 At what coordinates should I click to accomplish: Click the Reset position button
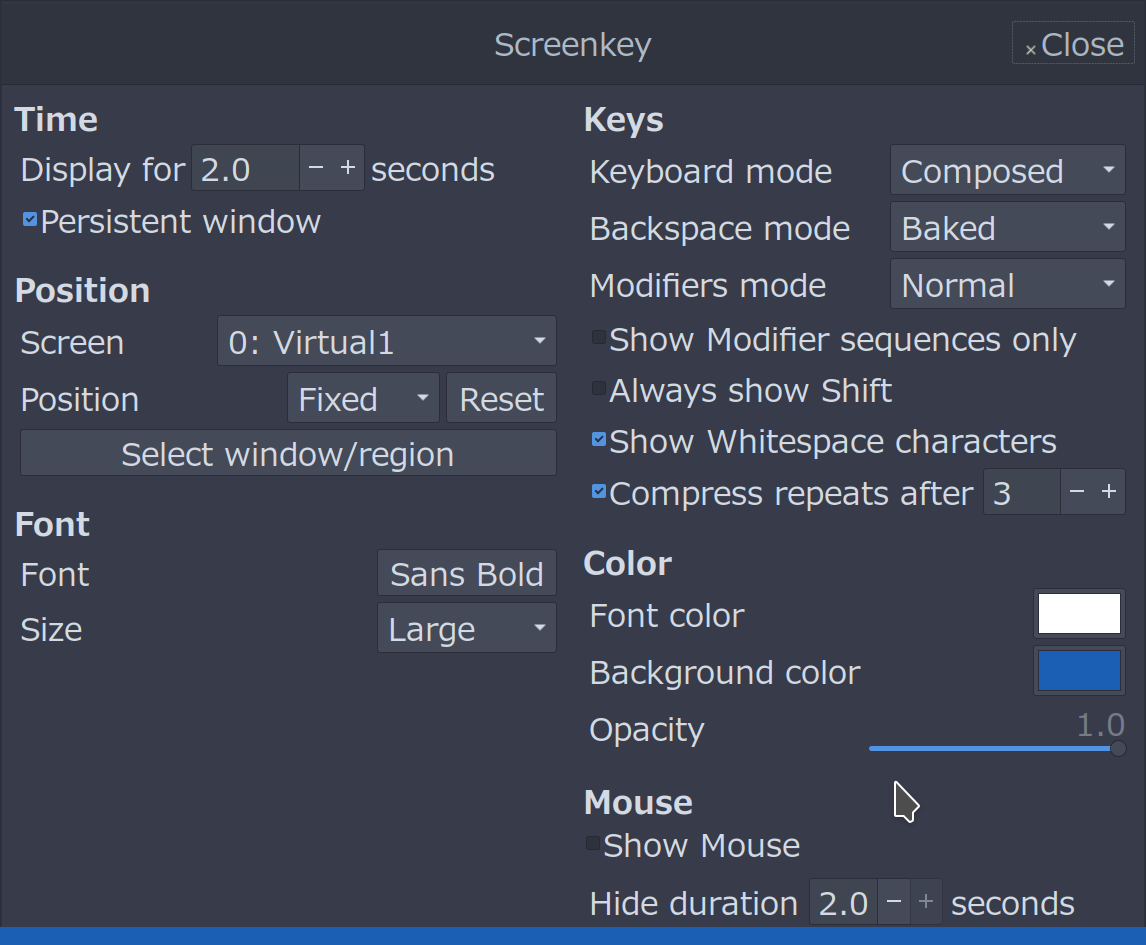(501, 398)
